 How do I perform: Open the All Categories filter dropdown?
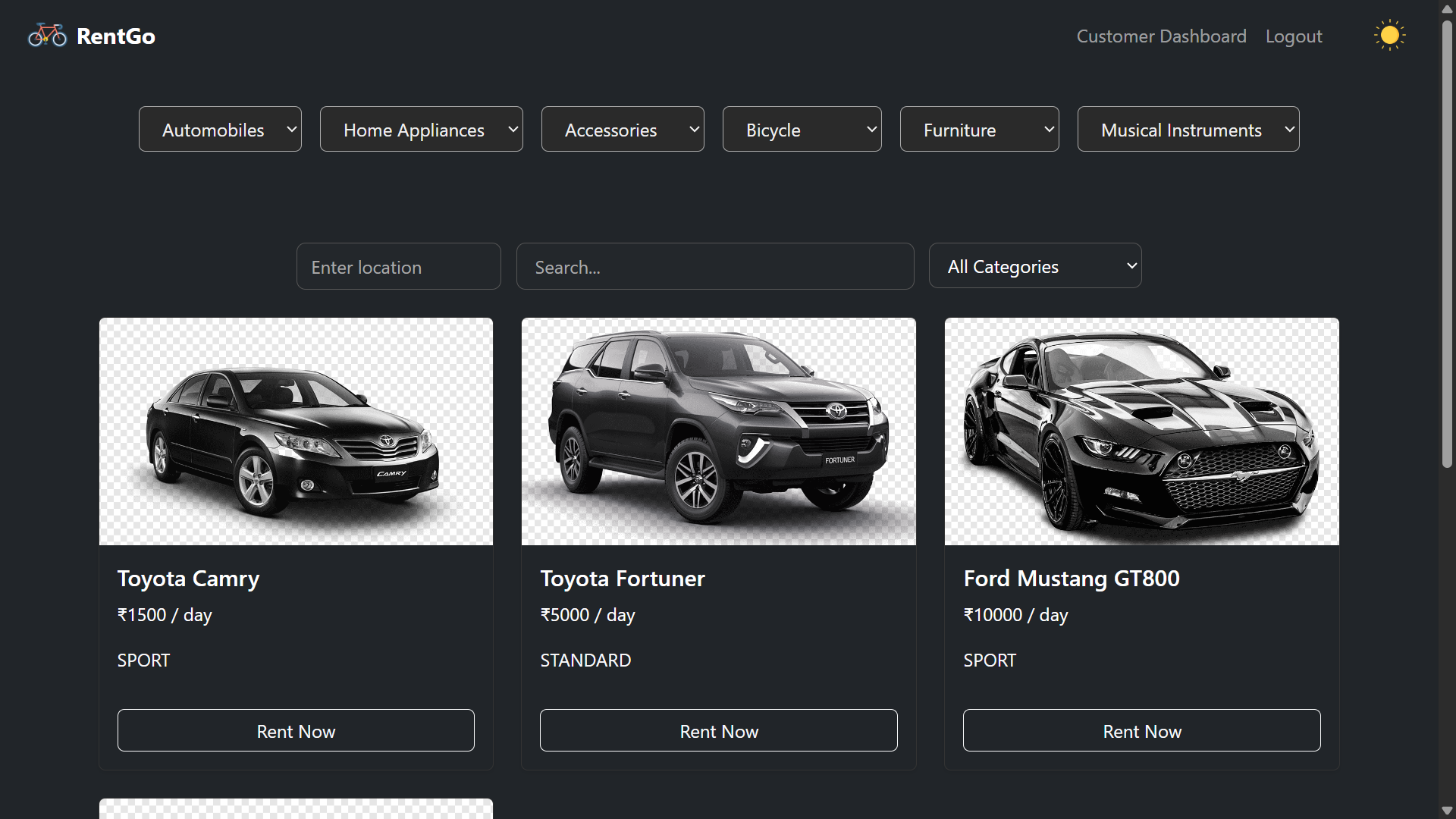tap(1034, 266)
